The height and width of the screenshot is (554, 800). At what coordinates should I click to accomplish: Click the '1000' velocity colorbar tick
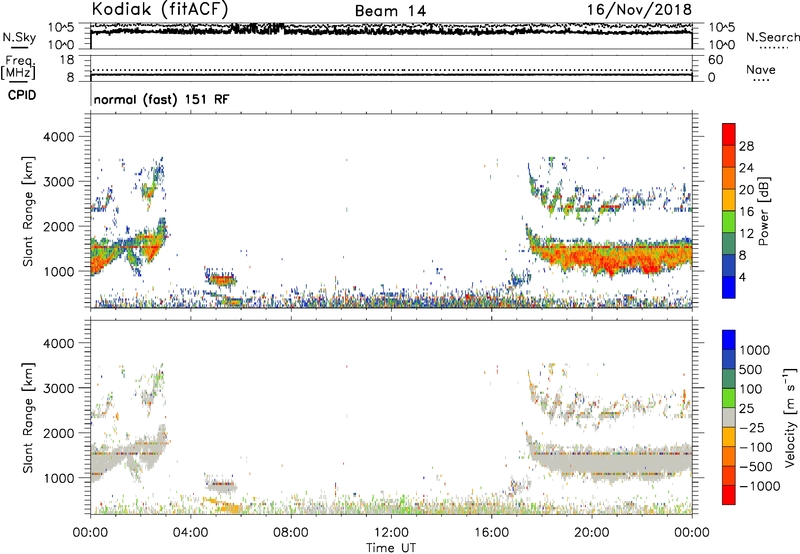pyautogui.click(x=754, y=350)
